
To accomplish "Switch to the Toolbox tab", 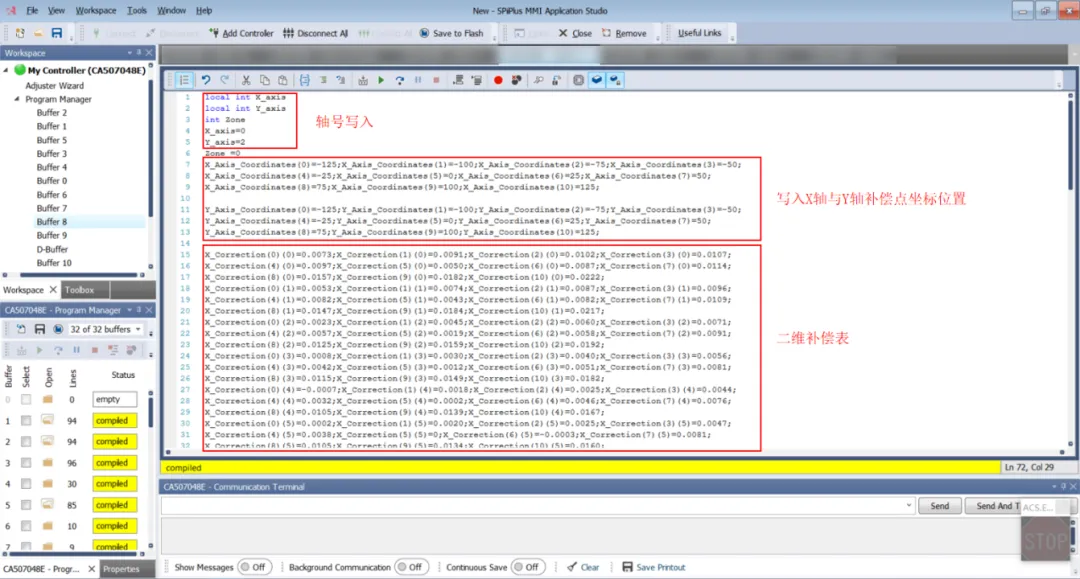I will point(79,290).
